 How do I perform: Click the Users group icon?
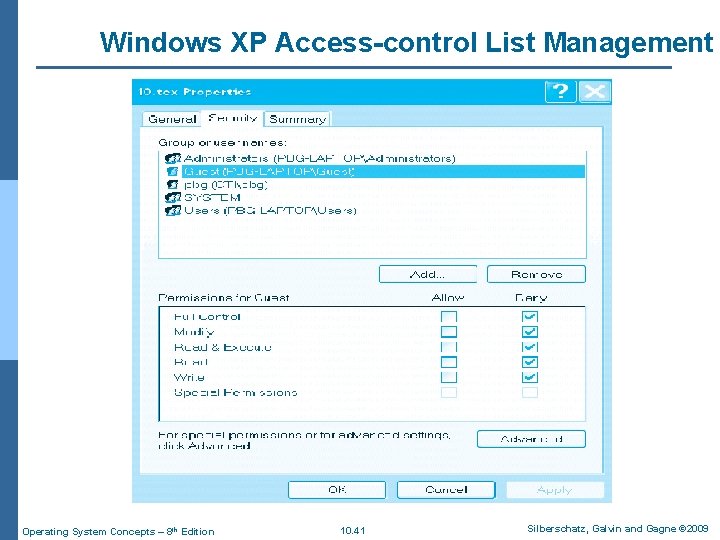173,211
